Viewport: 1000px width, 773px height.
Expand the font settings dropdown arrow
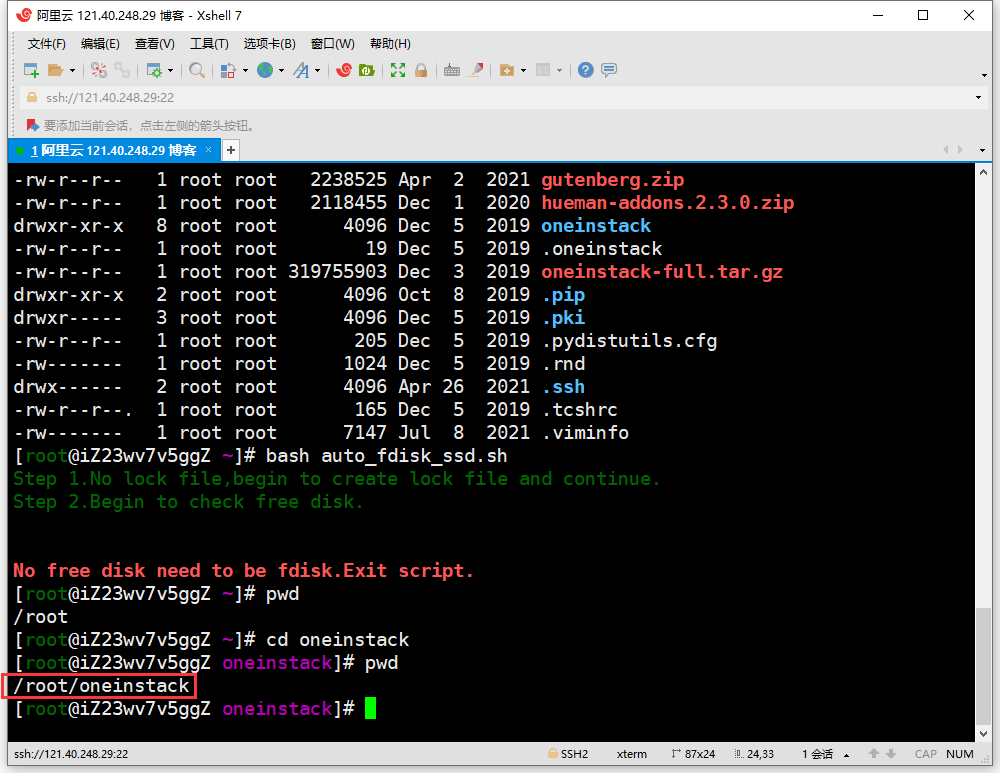pyautogui.click(x=318, y=71)
